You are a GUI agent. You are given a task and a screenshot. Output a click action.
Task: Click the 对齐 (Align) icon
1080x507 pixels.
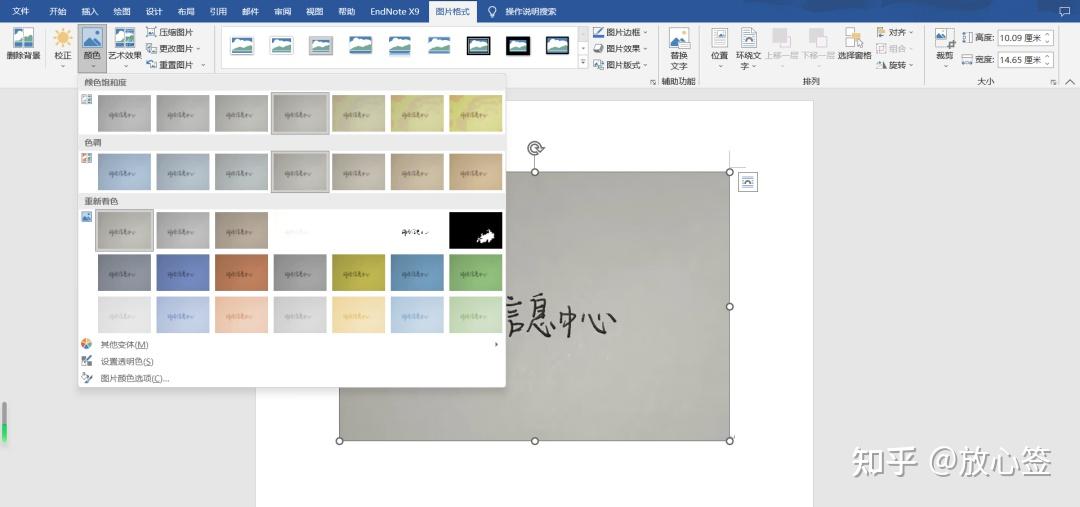(882, 32)
